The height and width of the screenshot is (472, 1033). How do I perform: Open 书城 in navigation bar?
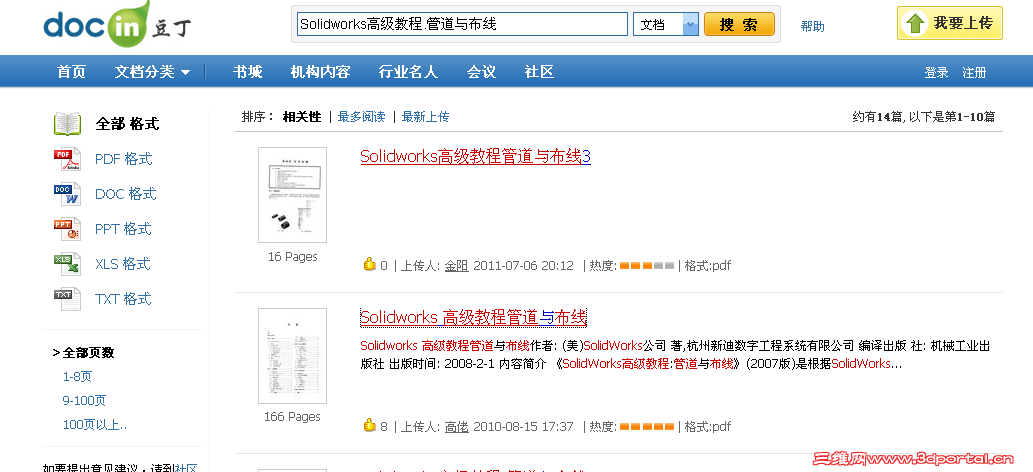point(247,72)
